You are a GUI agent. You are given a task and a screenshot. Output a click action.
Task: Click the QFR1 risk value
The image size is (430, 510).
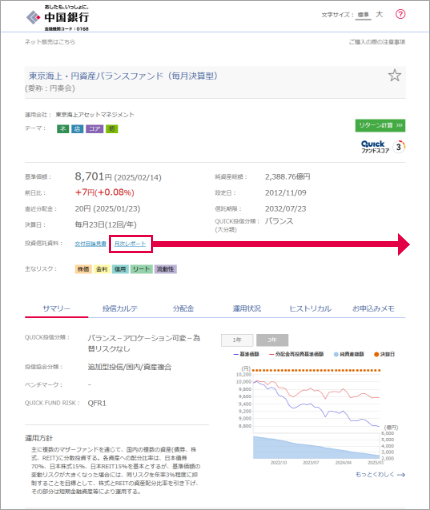coord(97,403)
